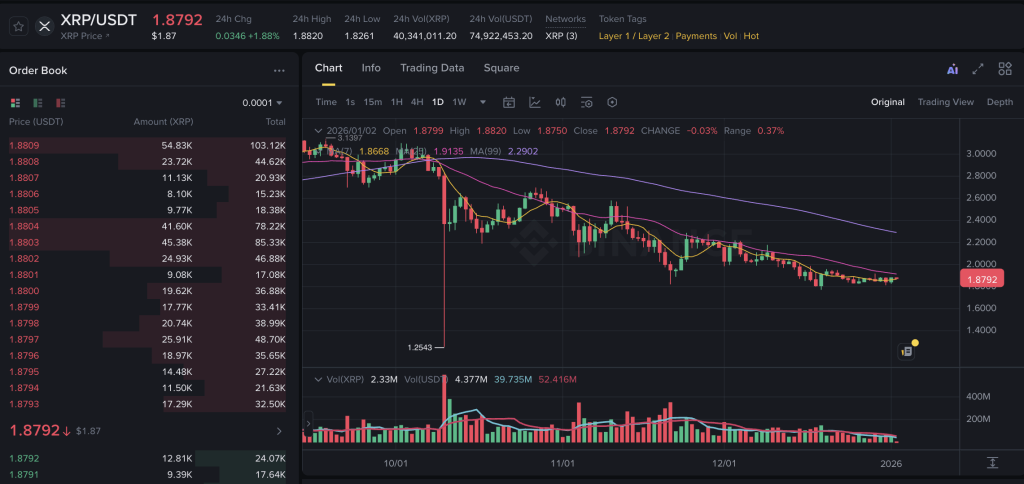The height and width of the screenshot is (484, 1024).
Task: Select the 1W time interval
Action: click(x=459, y=102)
